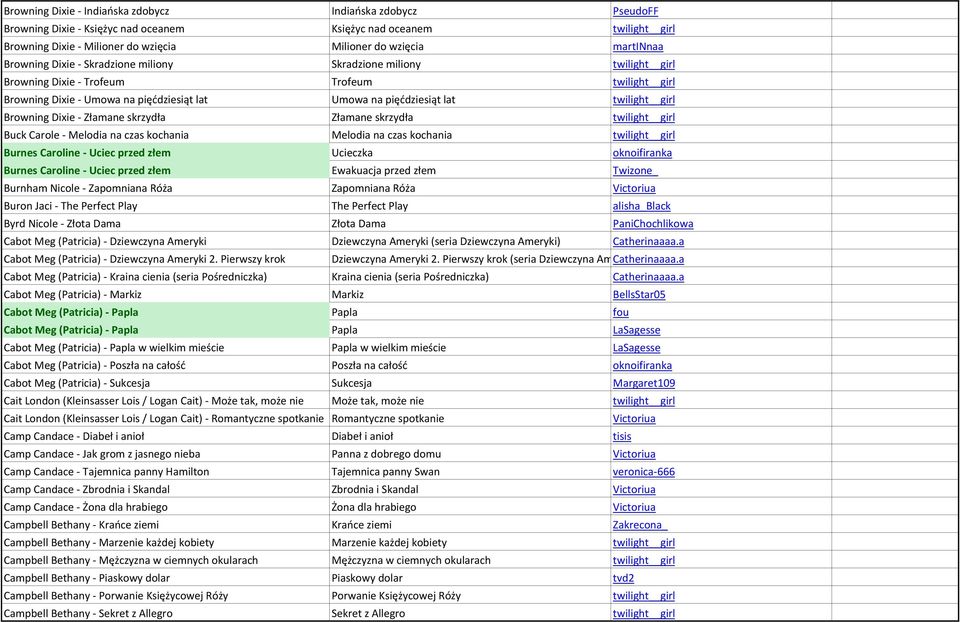960x622 pixels.
Task: Open twilight__girl link in Skradzione miliony row
Action: click(x=643, y=64)
